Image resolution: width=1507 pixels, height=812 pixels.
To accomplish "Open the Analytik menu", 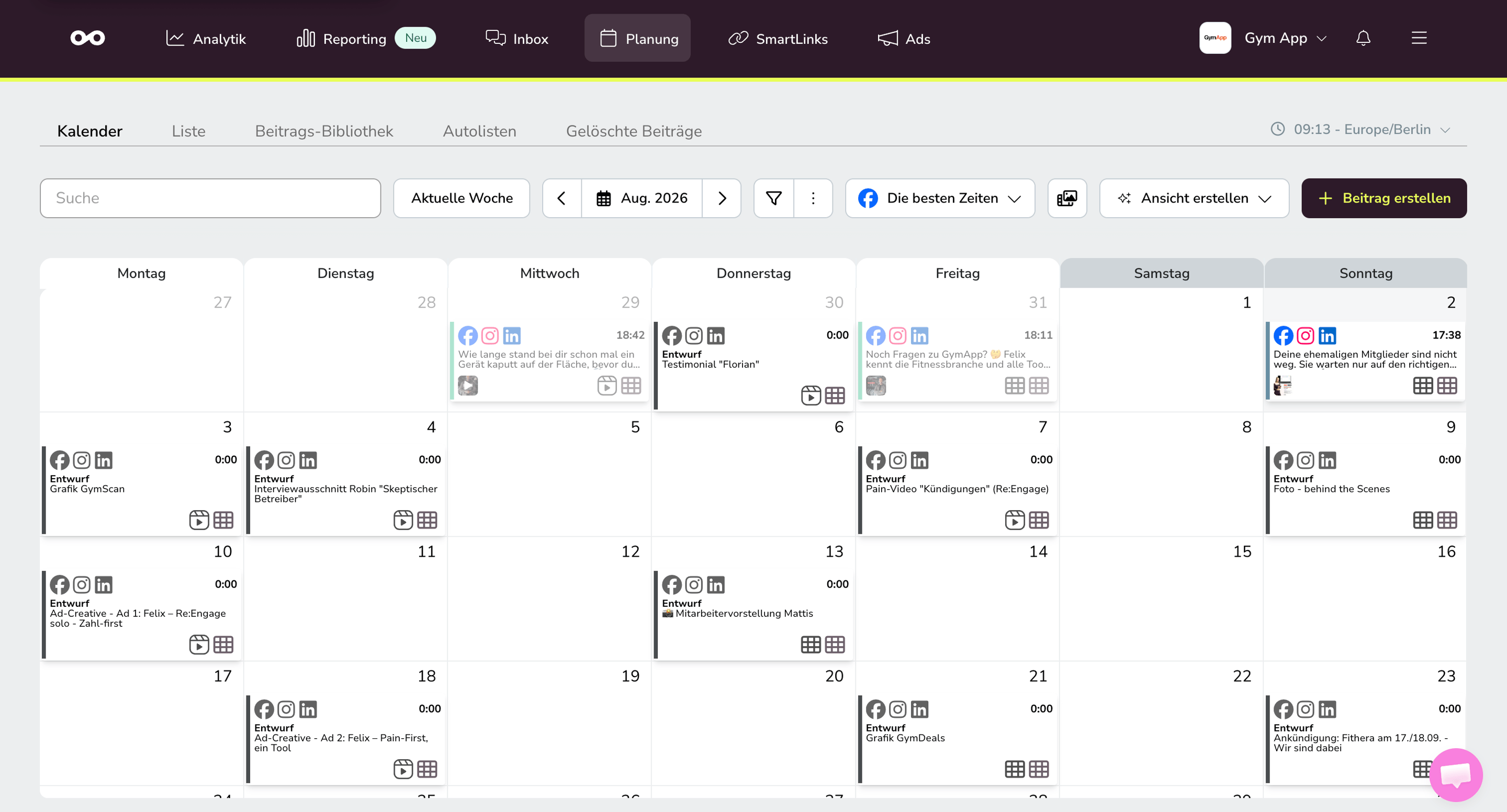I will [x=206, y=39].
